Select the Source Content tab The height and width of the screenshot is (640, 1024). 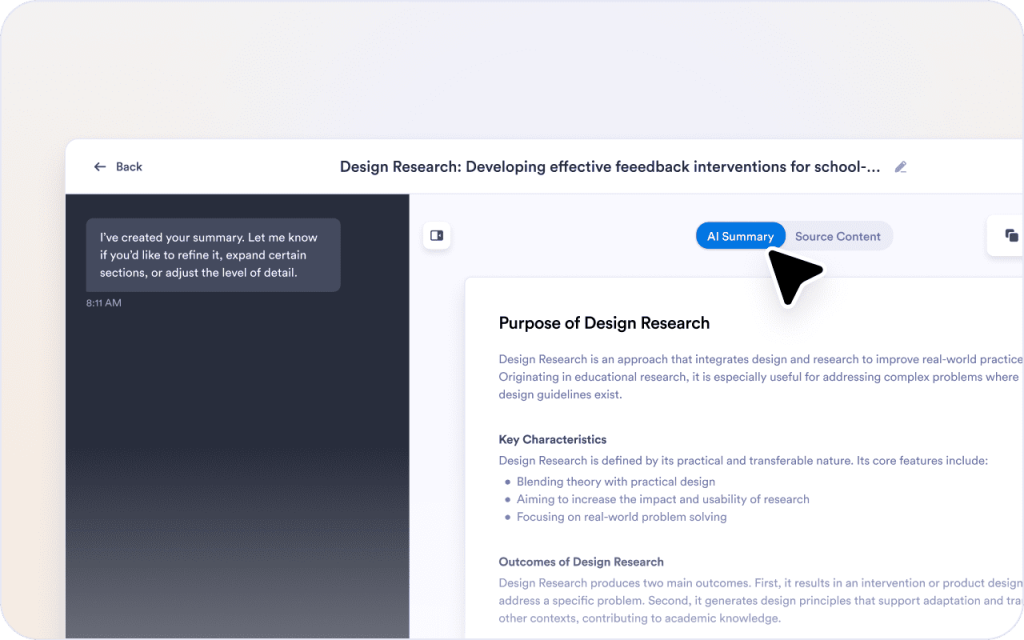click(x=838, y=236)
